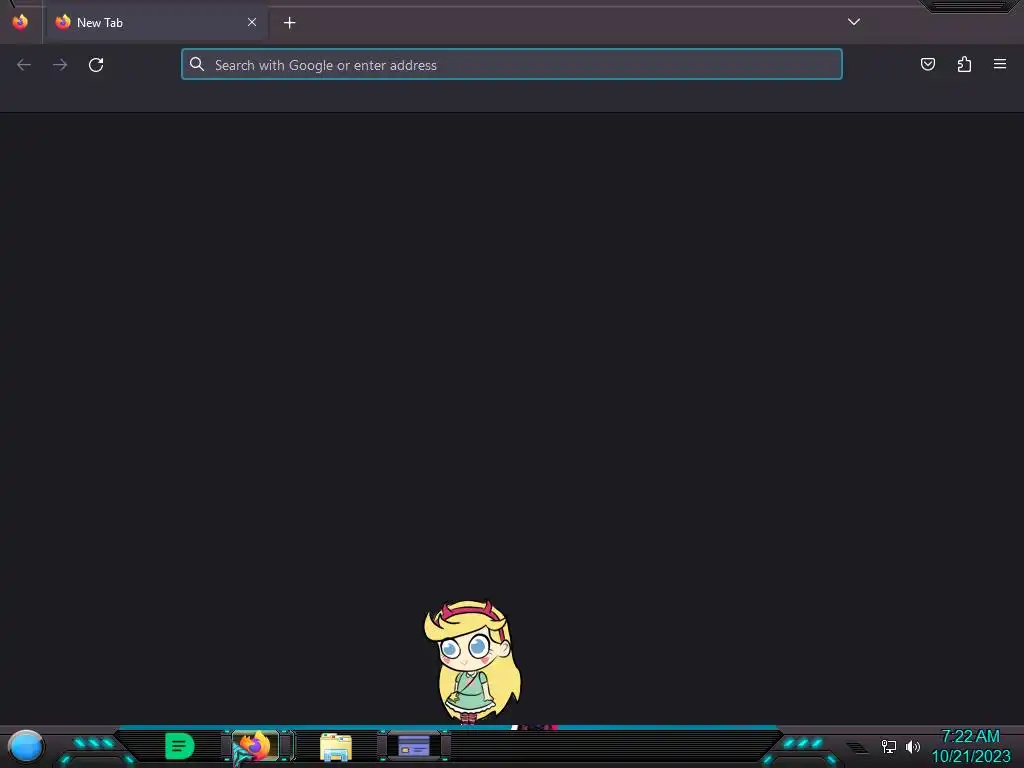Click the Star Butterfly desktop mascot
This screenshot has height=768, width=1024.
(473, 662)
